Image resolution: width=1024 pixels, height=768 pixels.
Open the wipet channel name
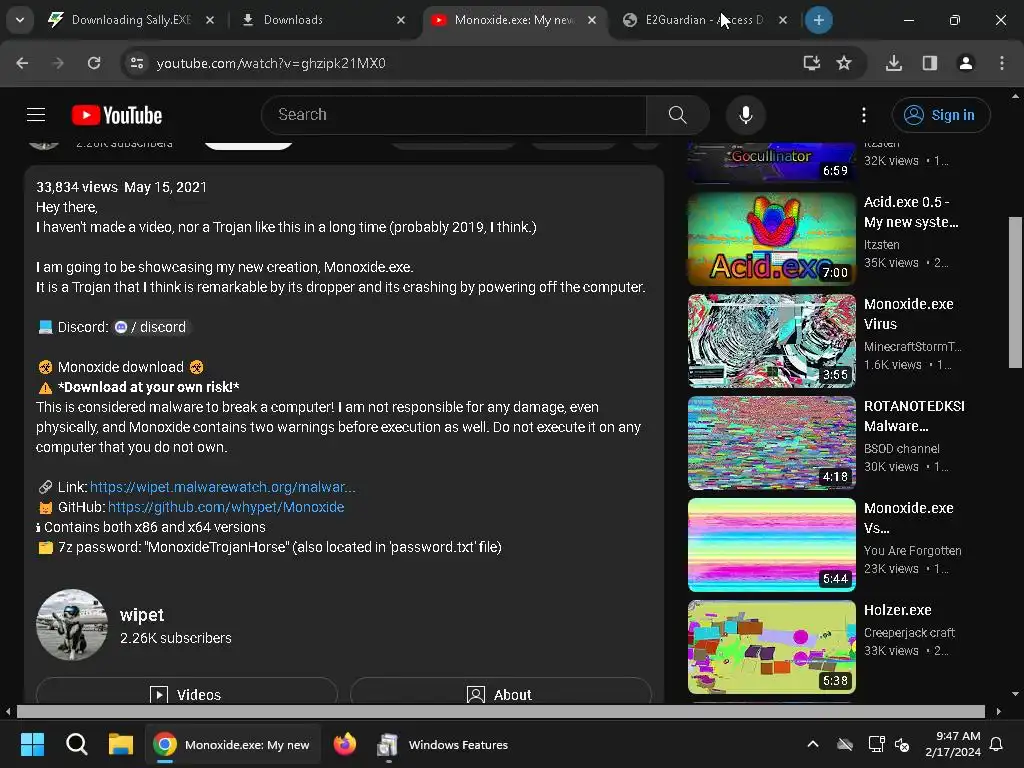(x=142, y=615)
